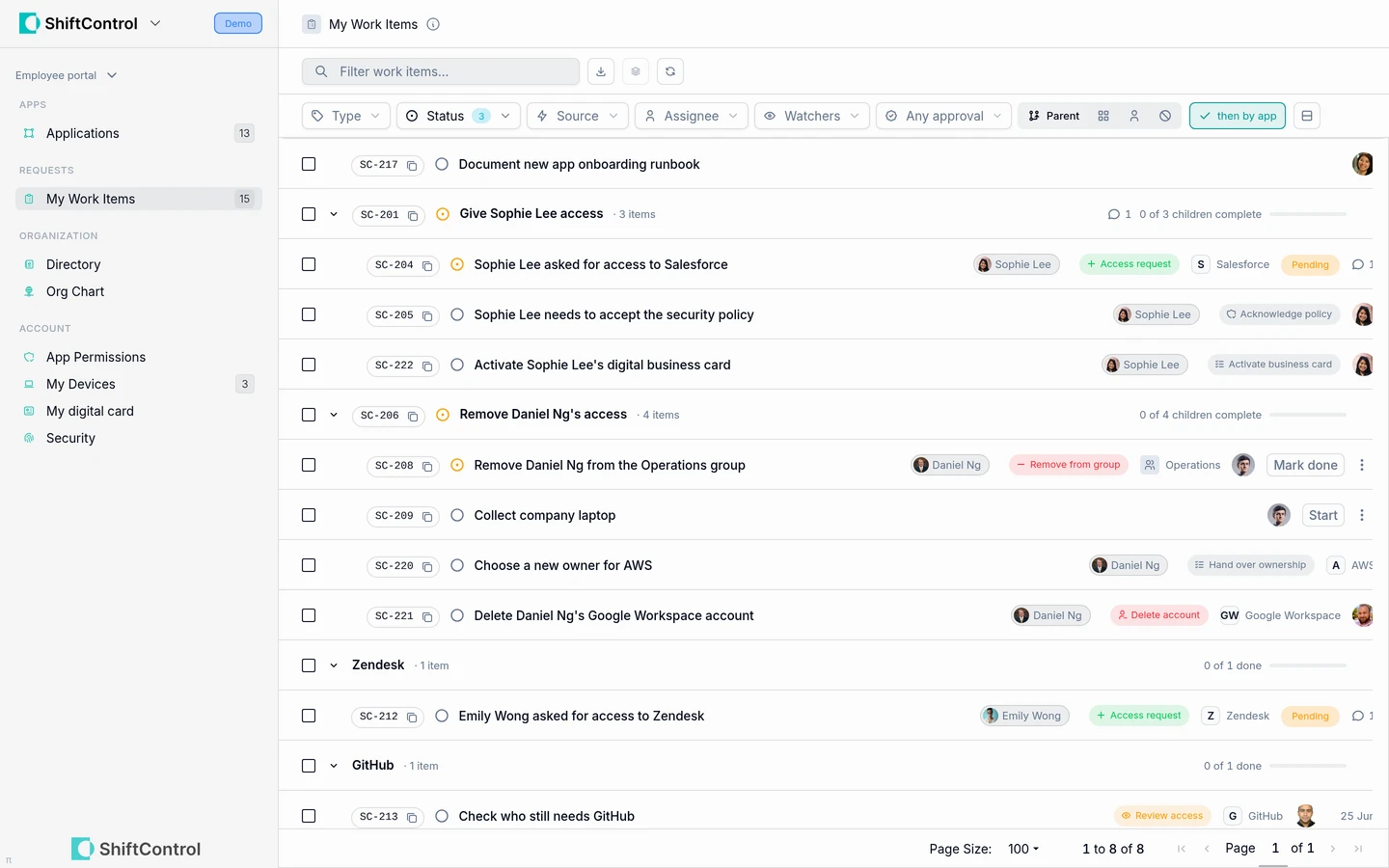The height and width of the screenshot is (868, 1389).
Task: Tick checkbox for SC-213 GitHub review
Action: click(309, 816)
